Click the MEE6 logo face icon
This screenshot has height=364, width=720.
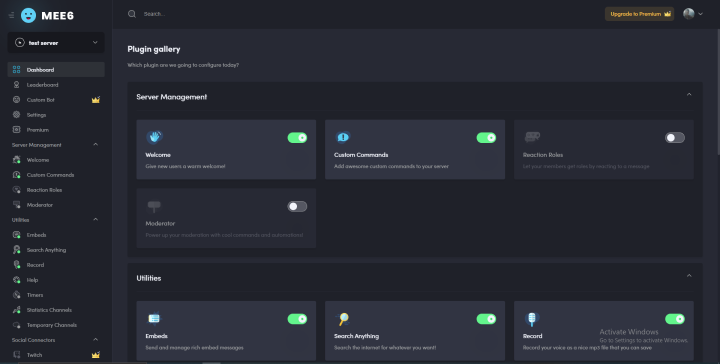[x=28, y=15]
